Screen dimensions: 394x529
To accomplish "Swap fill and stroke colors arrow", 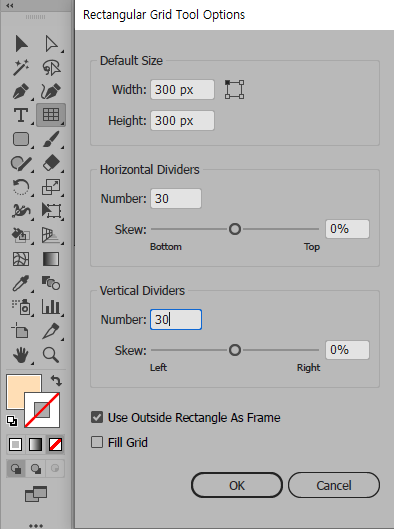I will pyautogui.click(x=56, y=381).
